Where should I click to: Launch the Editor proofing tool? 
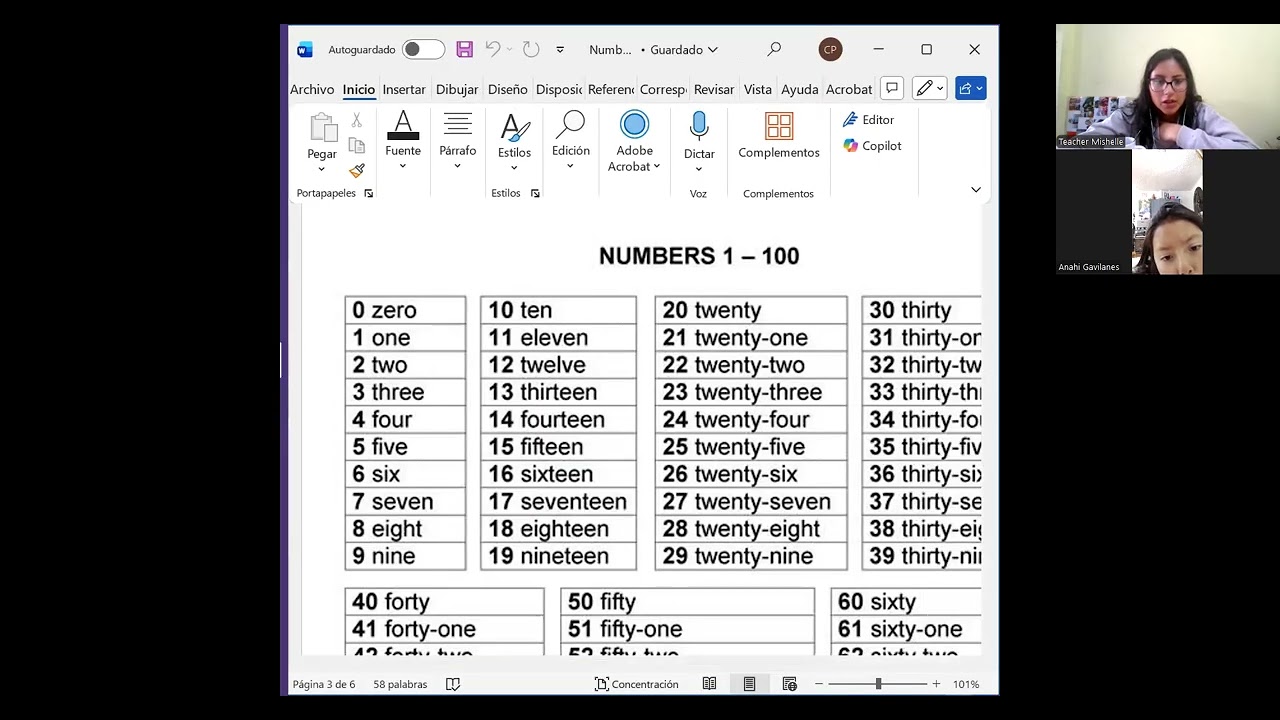coord(868,119)
